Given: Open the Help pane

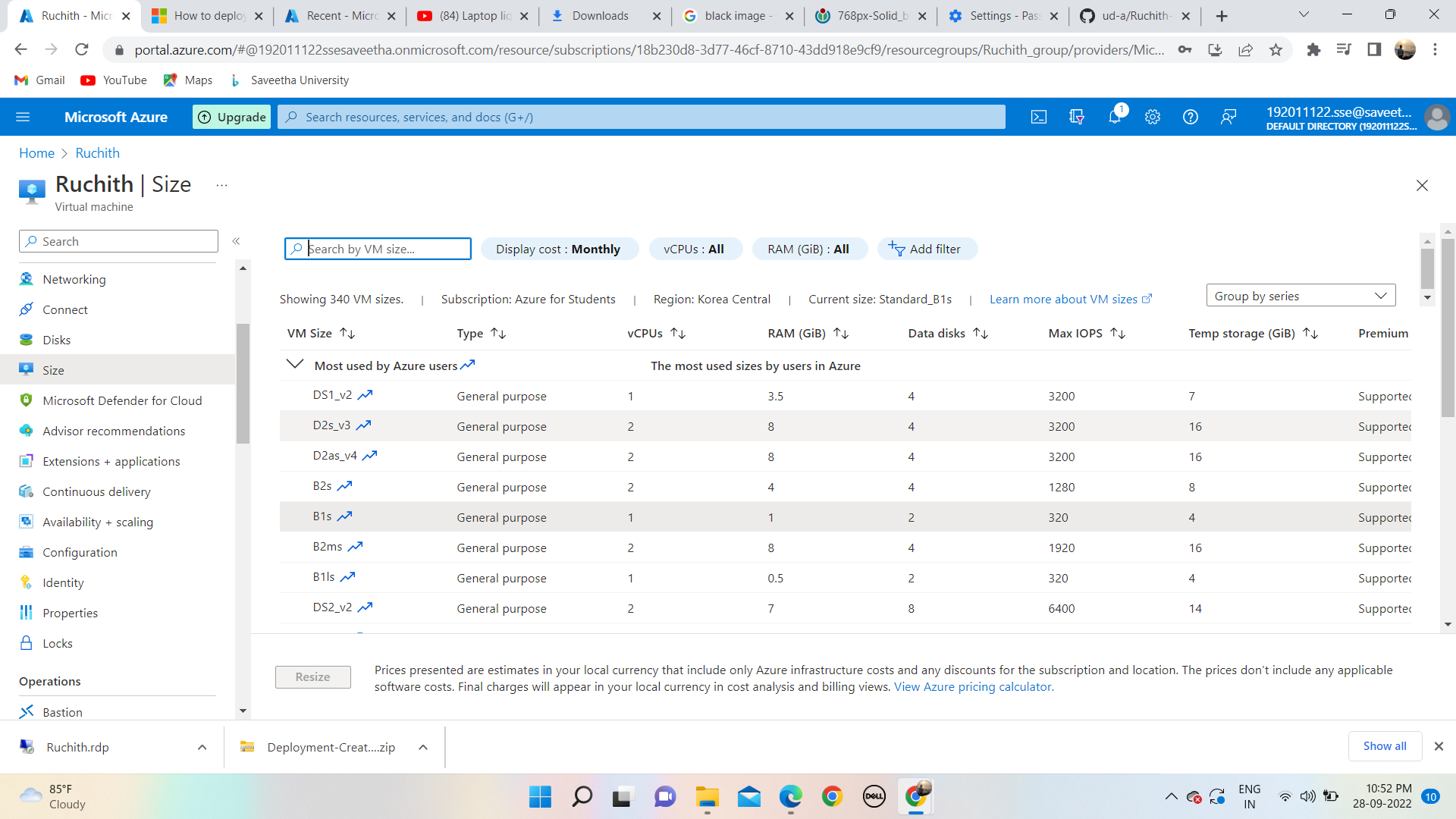Looking at the screenshot, I should (1190, 117).
